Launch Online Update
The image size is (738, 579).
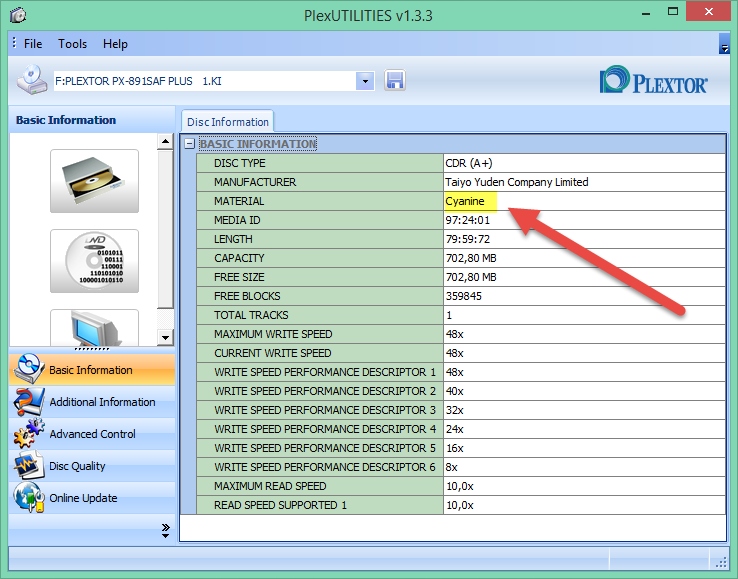83,498
